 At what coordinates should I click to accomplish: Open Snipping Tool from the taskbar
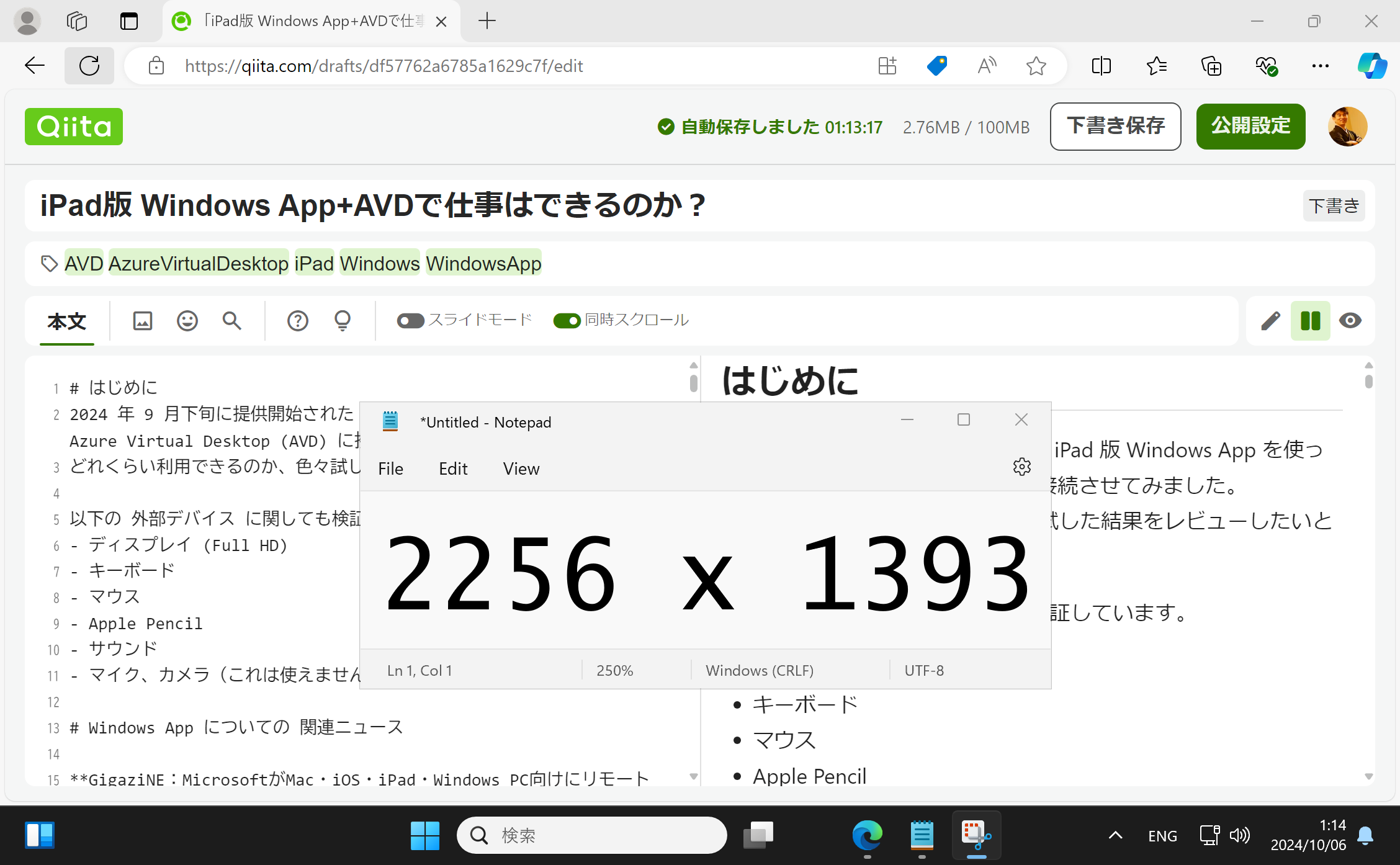[x=976, y=835]
